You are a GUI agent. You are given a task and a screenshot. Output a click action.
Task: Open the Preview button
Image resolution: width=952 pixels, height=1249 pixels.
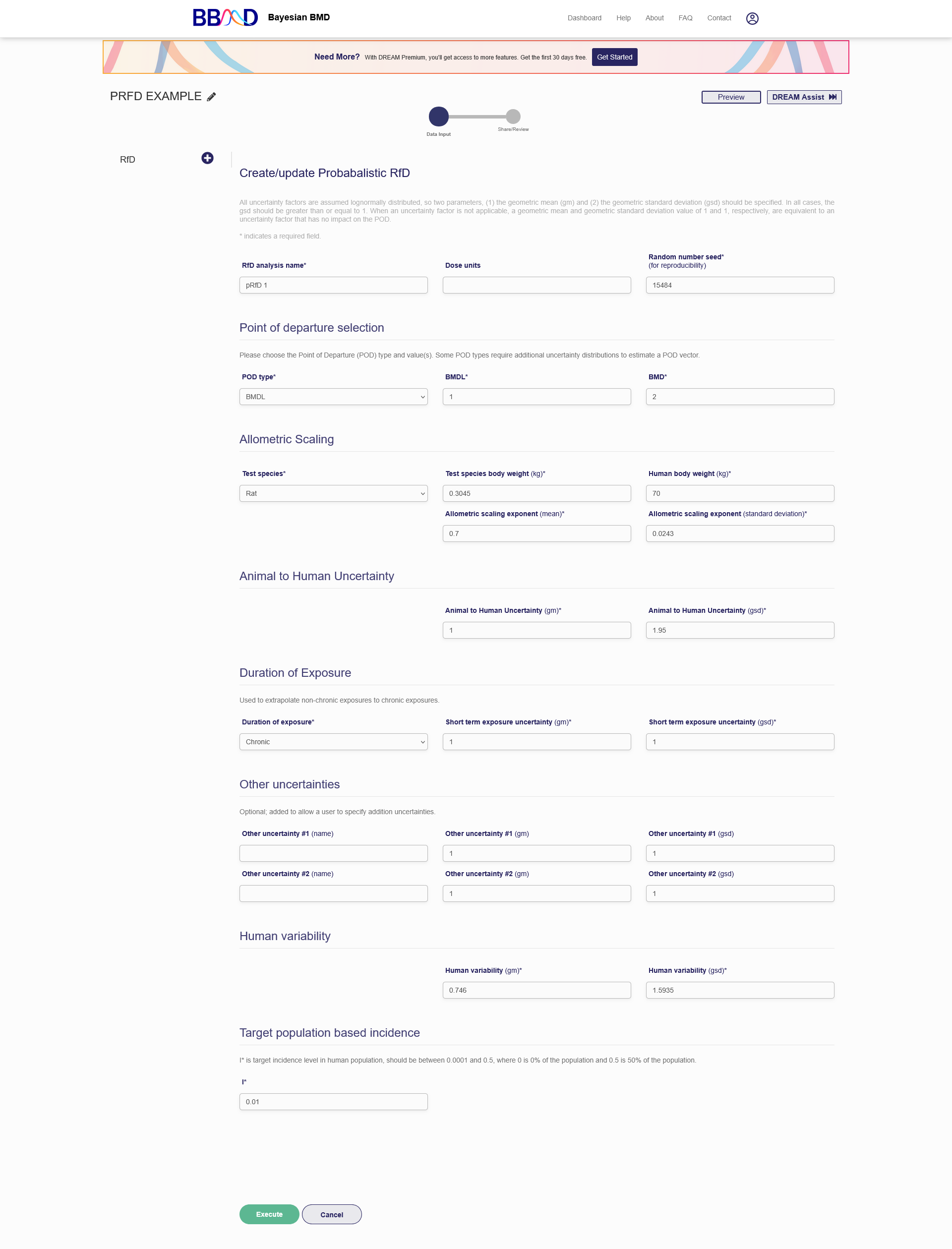coord(730,97)
